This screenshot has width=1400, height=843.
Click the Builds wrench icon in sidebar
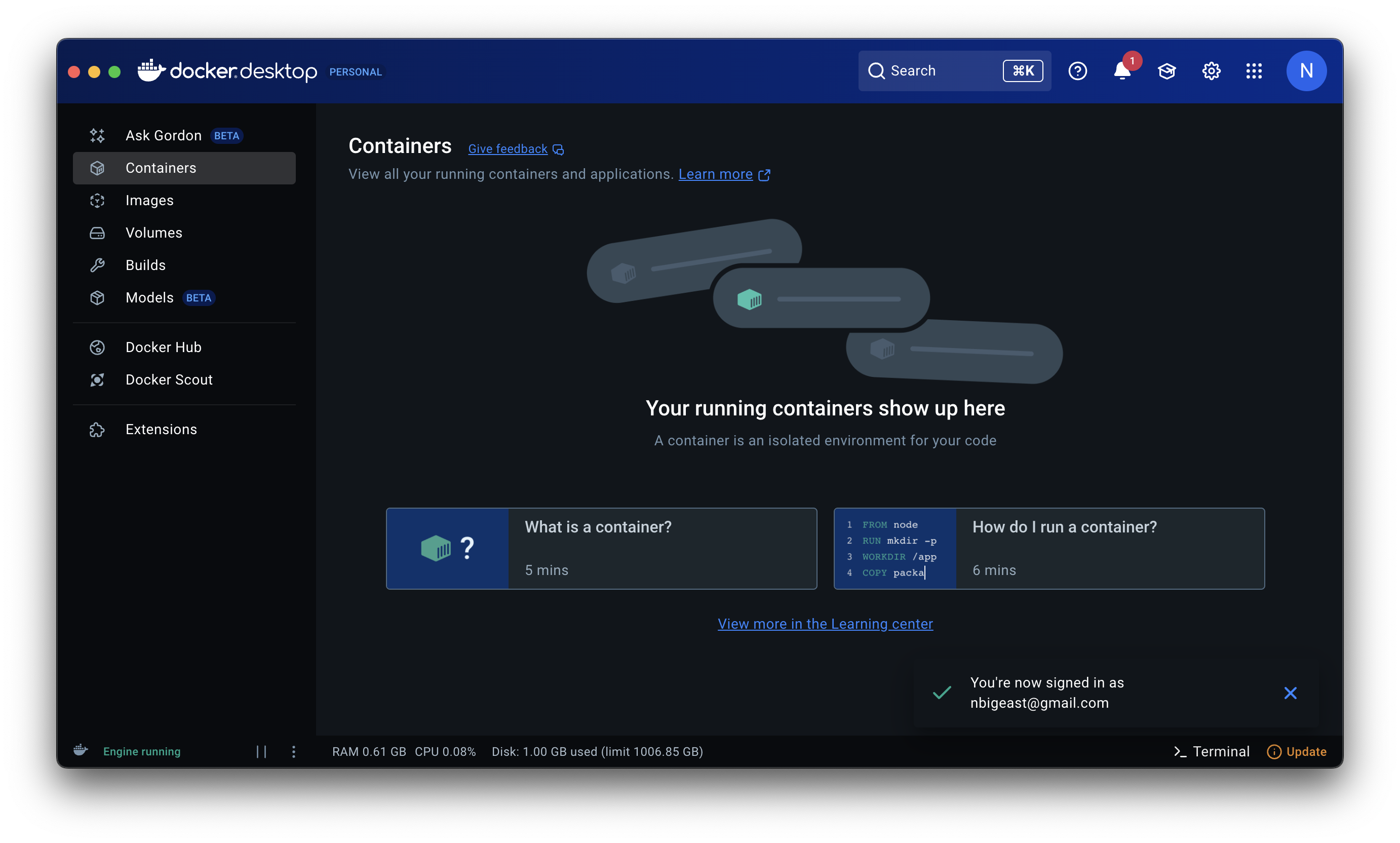point(97,265)
